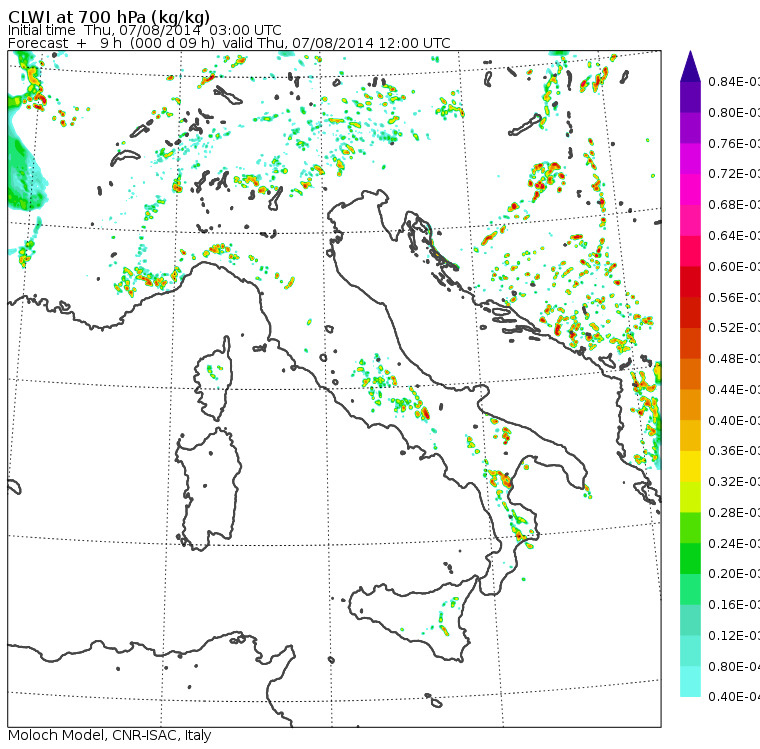Screen dimensions: 760x749
Task: Click the 0.40E-04 colorbar label
Action: point(734,697)
